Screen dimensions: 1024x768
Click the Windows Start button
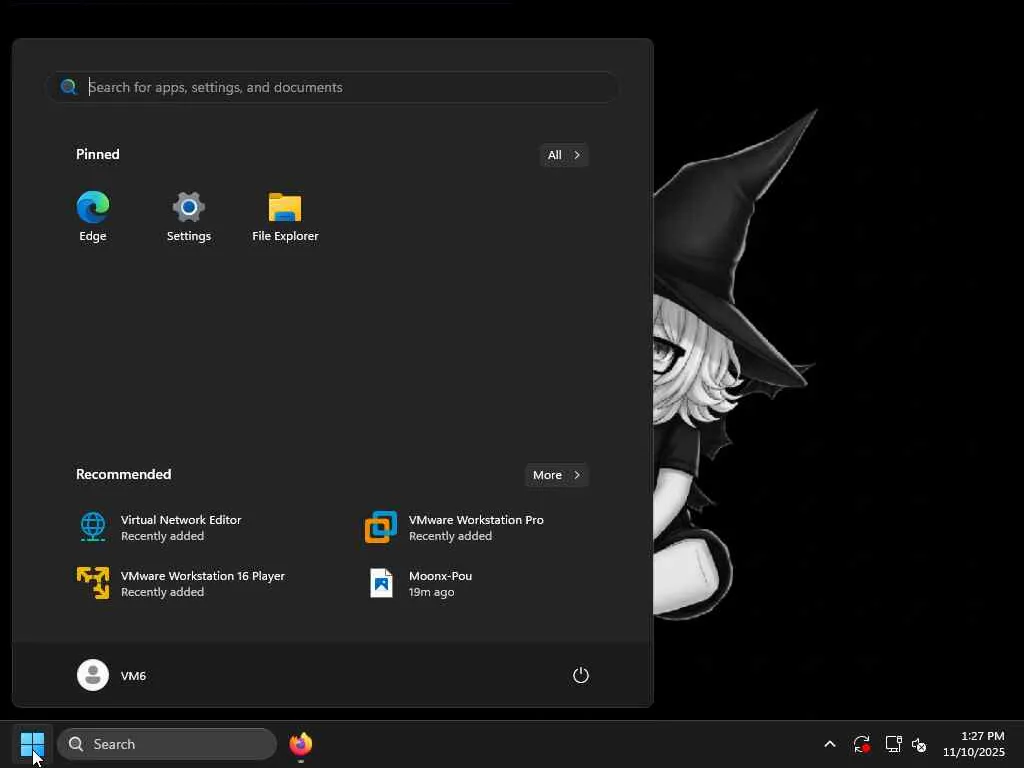click(32, 744)
